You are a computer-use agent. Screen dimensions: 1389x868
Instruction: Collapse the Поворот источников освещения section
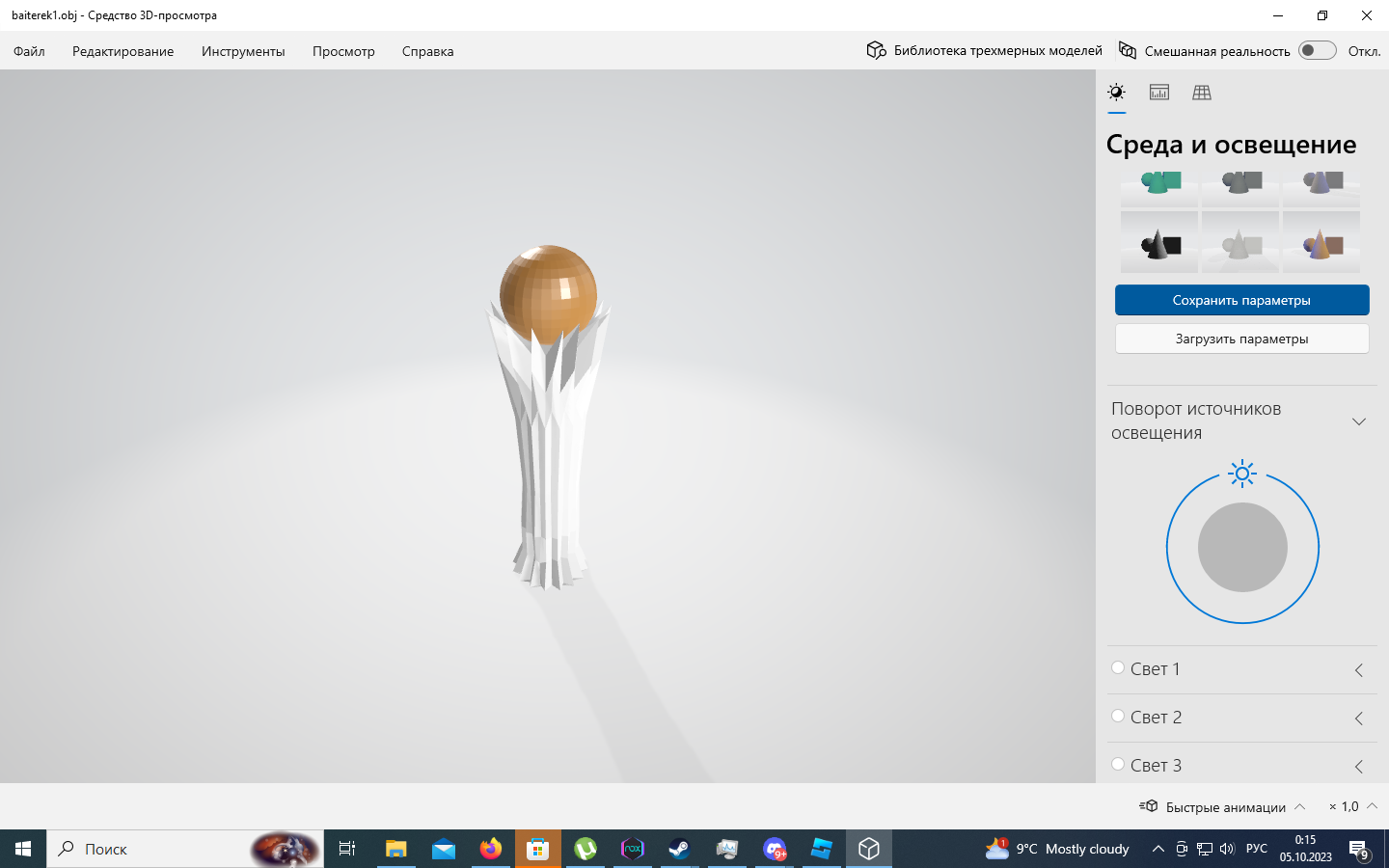coord(1359,421)
